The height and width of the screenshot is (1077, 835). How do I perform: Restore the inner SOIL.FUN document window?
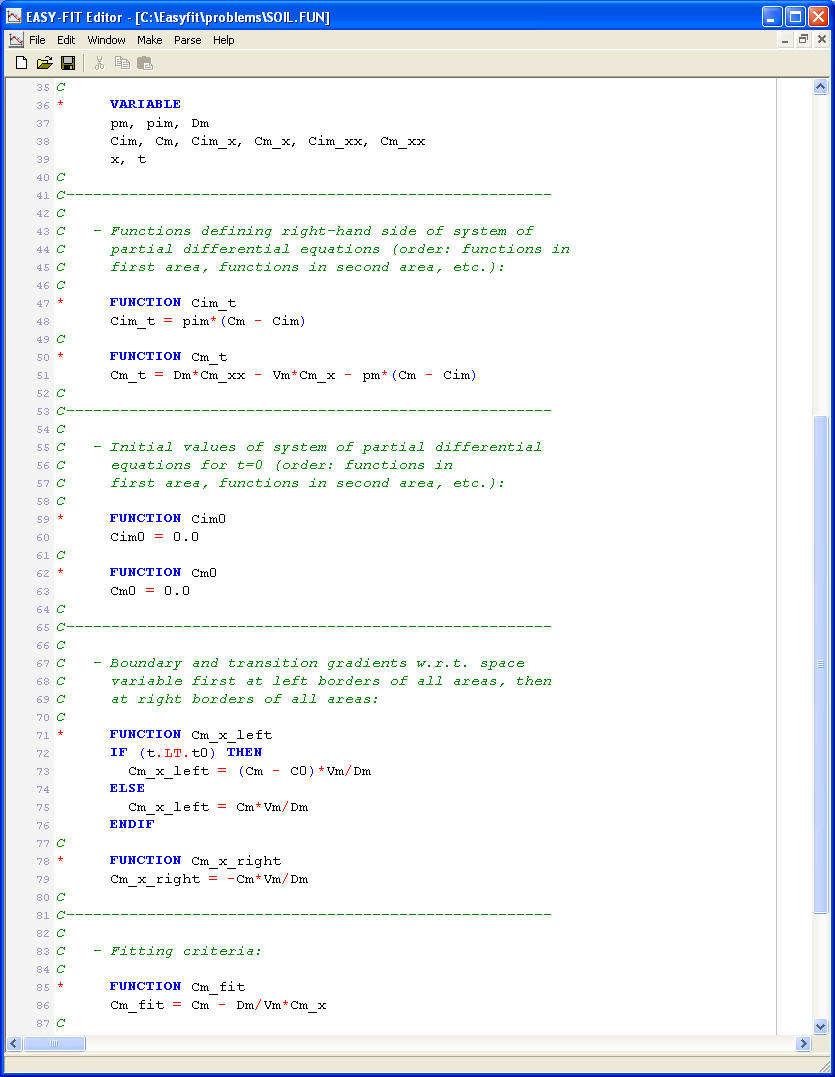coord(803,40)
